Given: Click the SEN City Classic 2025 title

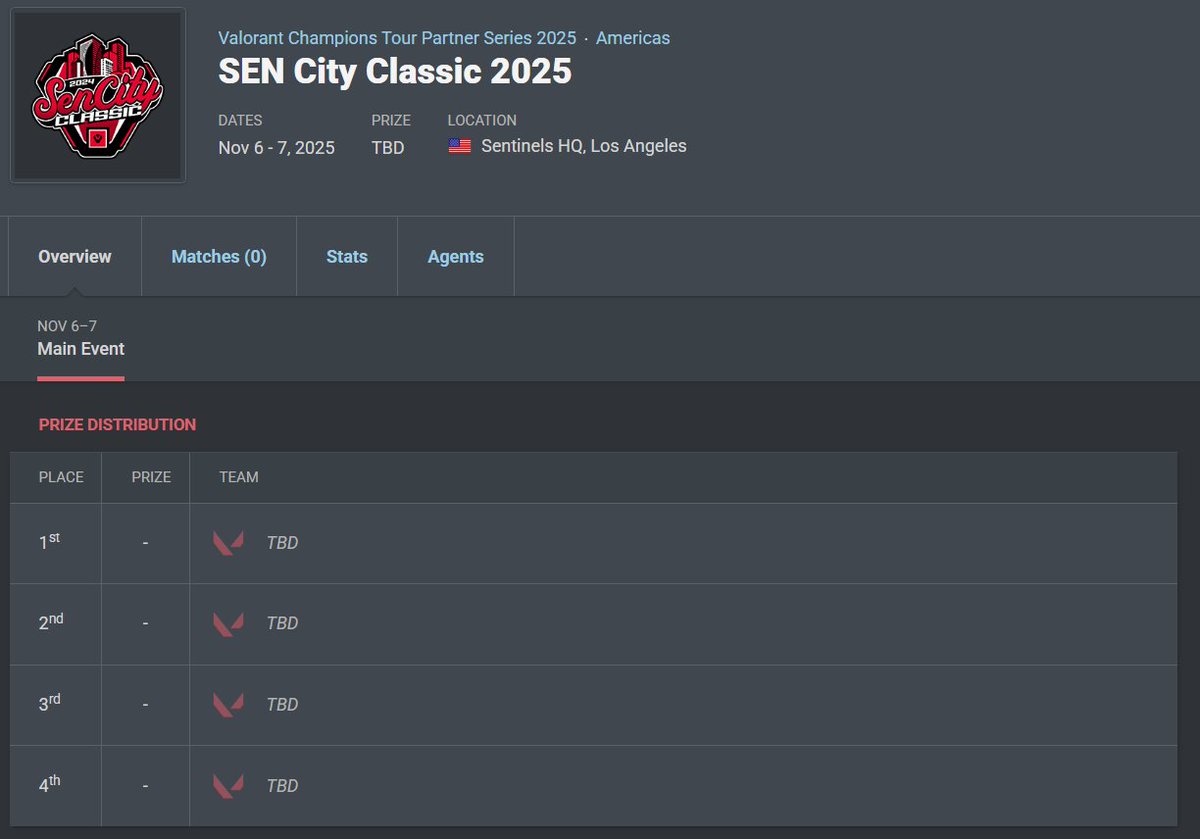Looking at the screenshot, I should 395,73.
